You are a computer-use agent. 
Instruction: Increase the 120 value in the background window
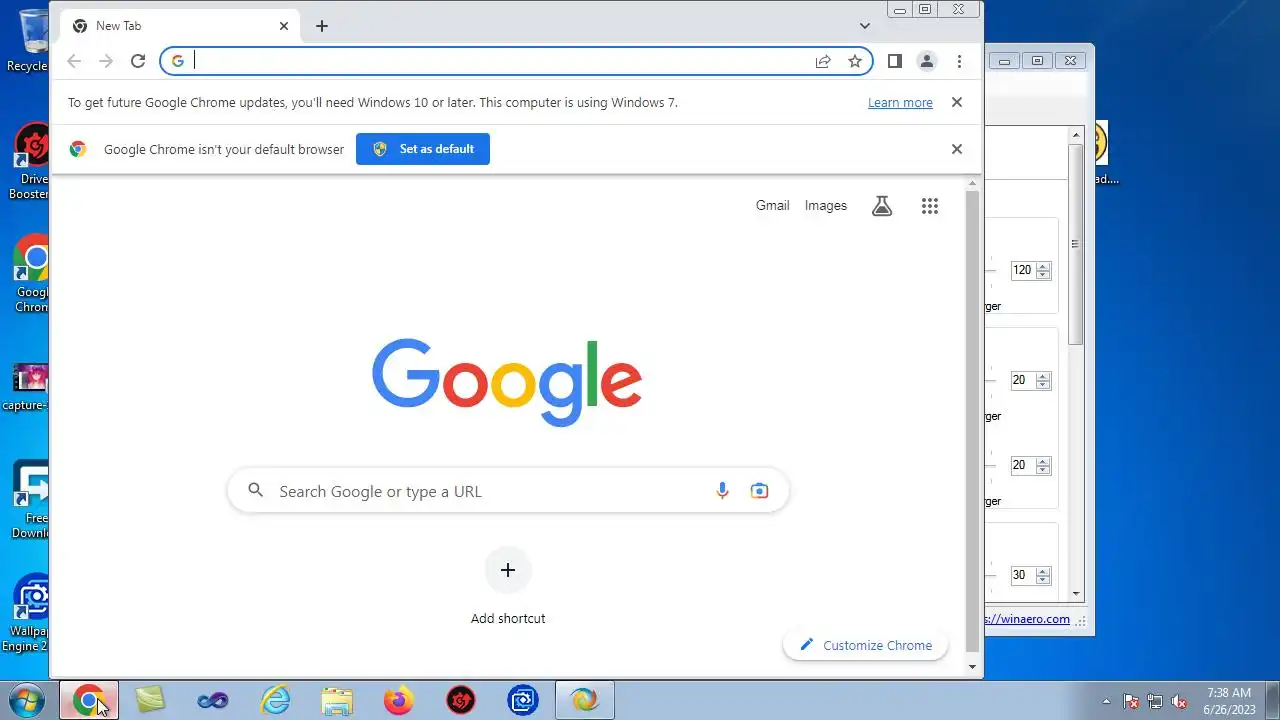point(1044,266)
